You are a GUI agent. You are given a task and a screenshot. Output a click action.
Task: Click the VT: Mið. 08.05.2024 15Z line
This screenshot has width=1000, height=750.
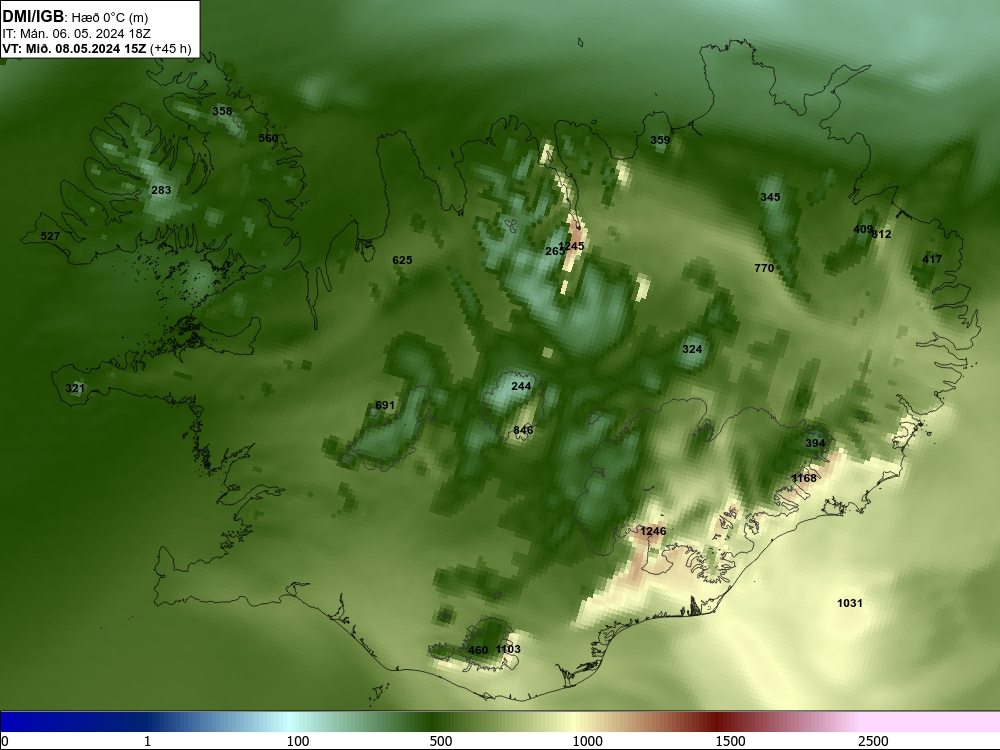point(96,48)
